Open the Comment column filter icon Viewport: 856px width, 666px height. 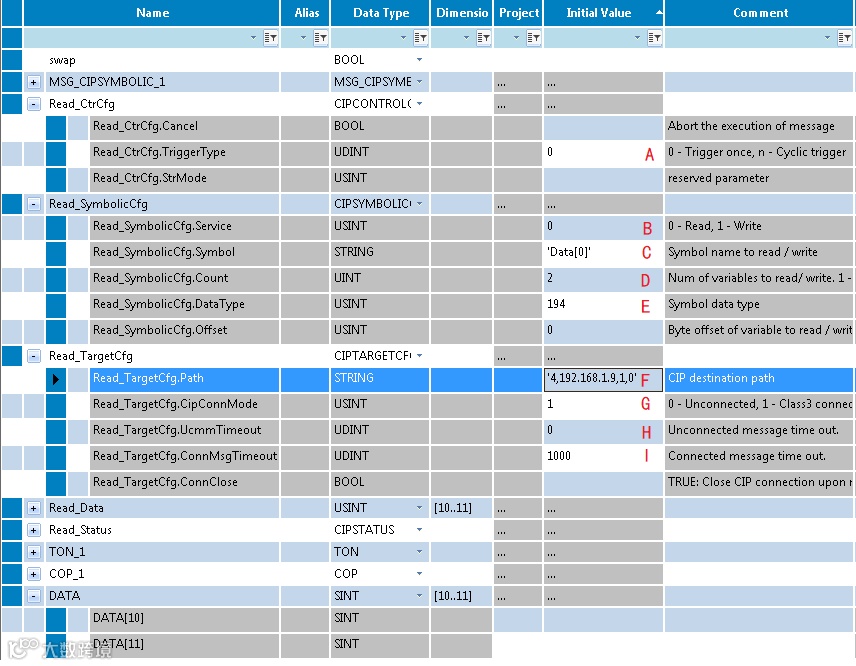click(844, 38)
